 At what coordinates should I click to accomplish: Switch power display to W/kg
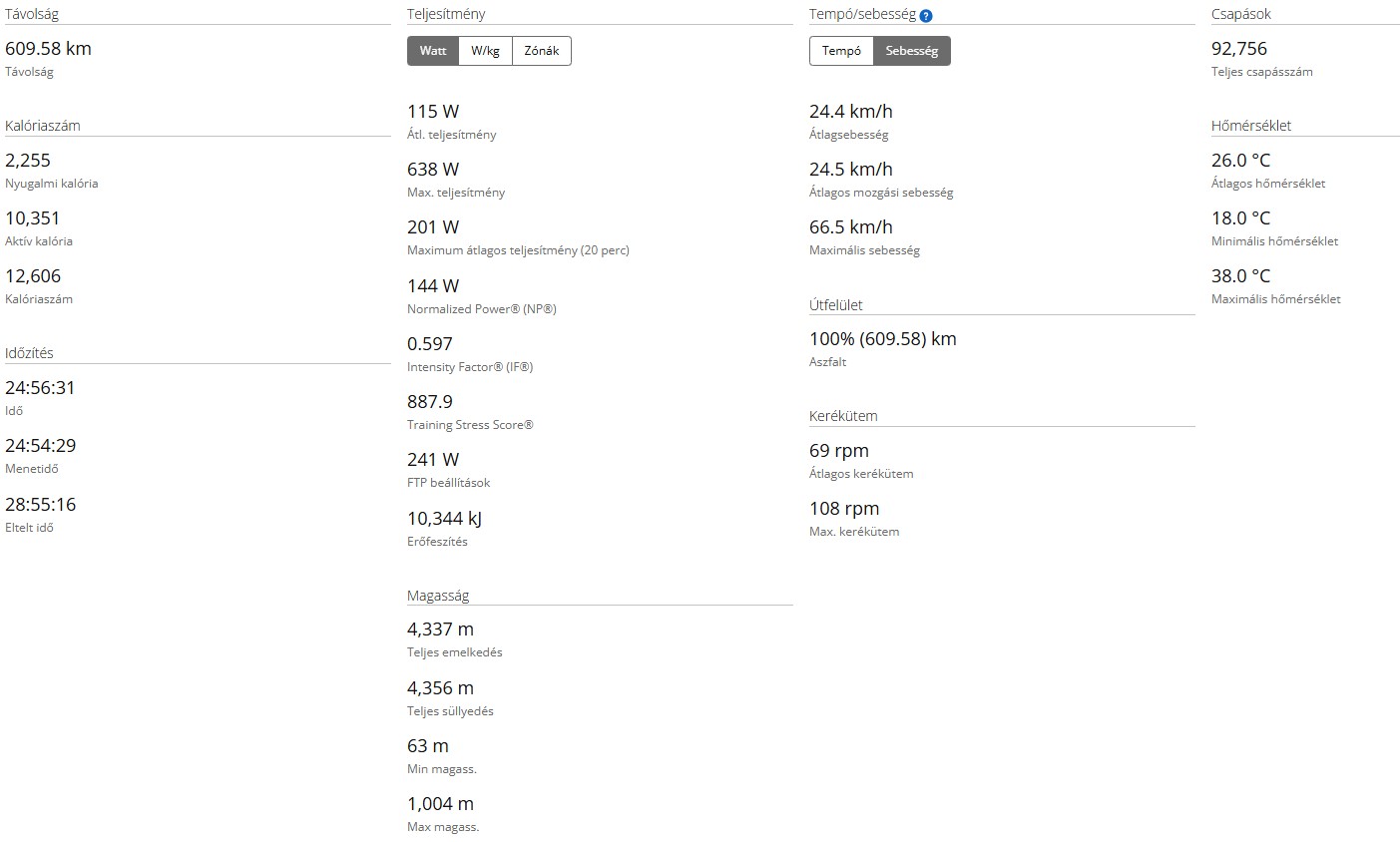pos(485,51)
